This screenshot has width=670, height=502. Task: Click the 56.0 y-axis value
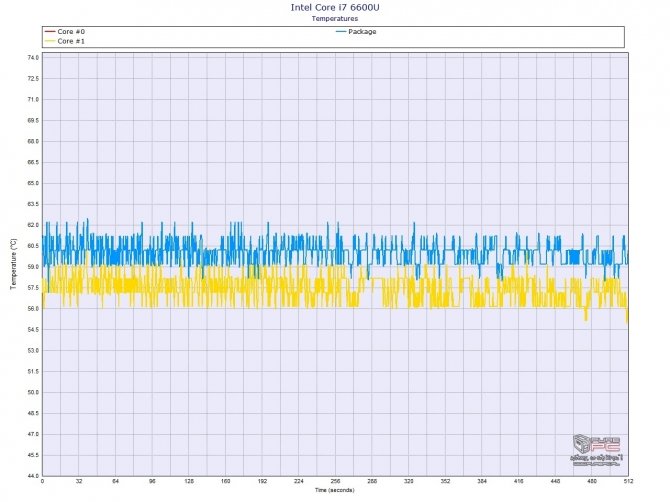[x=33, y=308]
